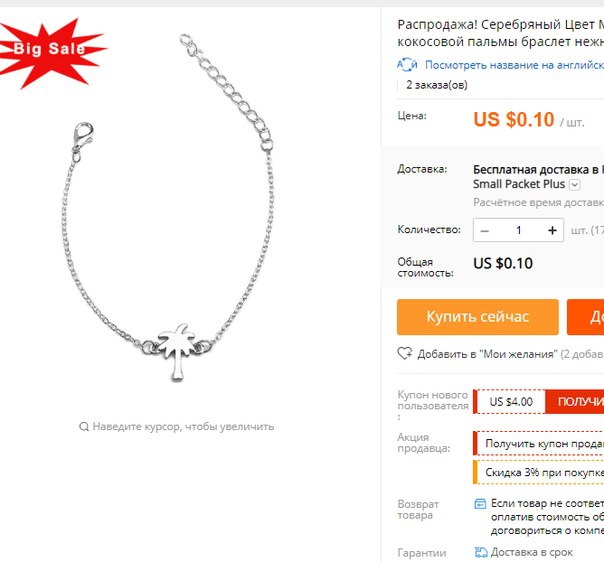
Task: Click the translate icon beside the title link
Action: click(407, 64)
